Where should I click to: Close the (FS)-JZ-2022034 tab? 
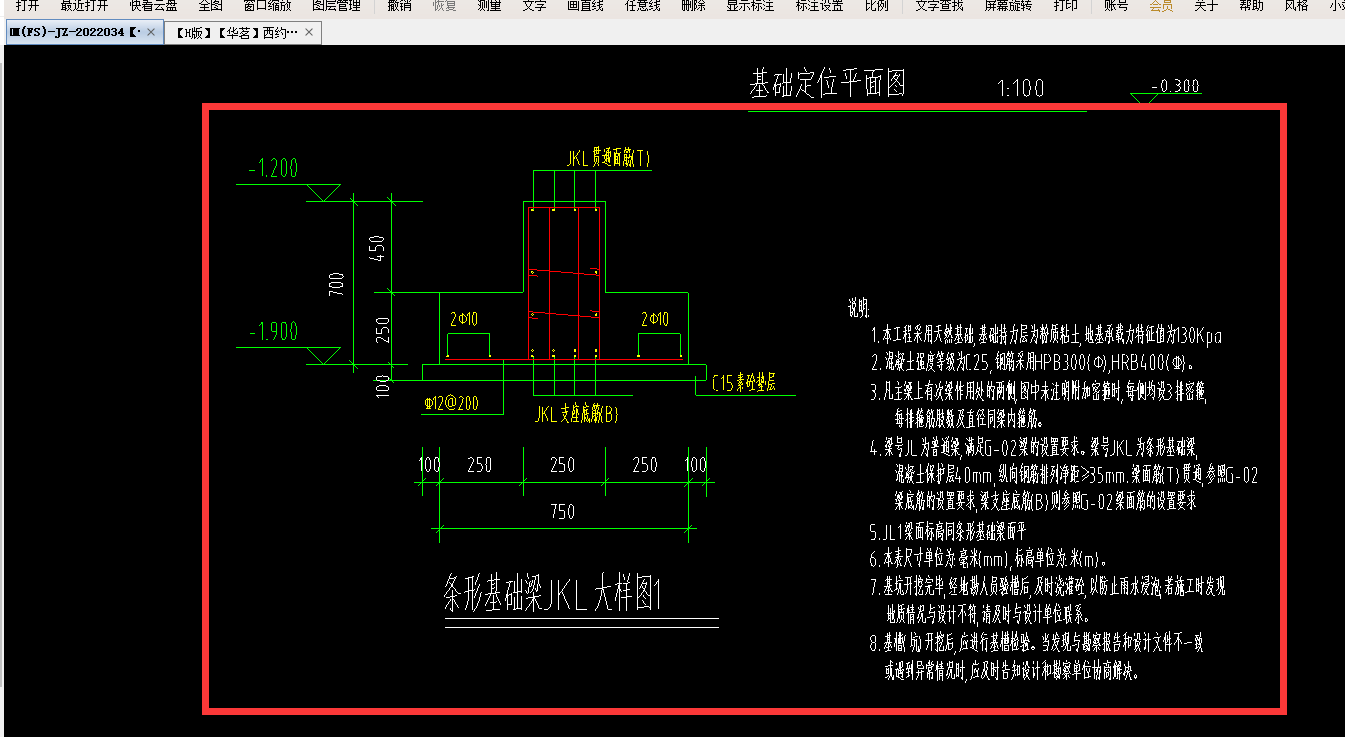(151, 33)
